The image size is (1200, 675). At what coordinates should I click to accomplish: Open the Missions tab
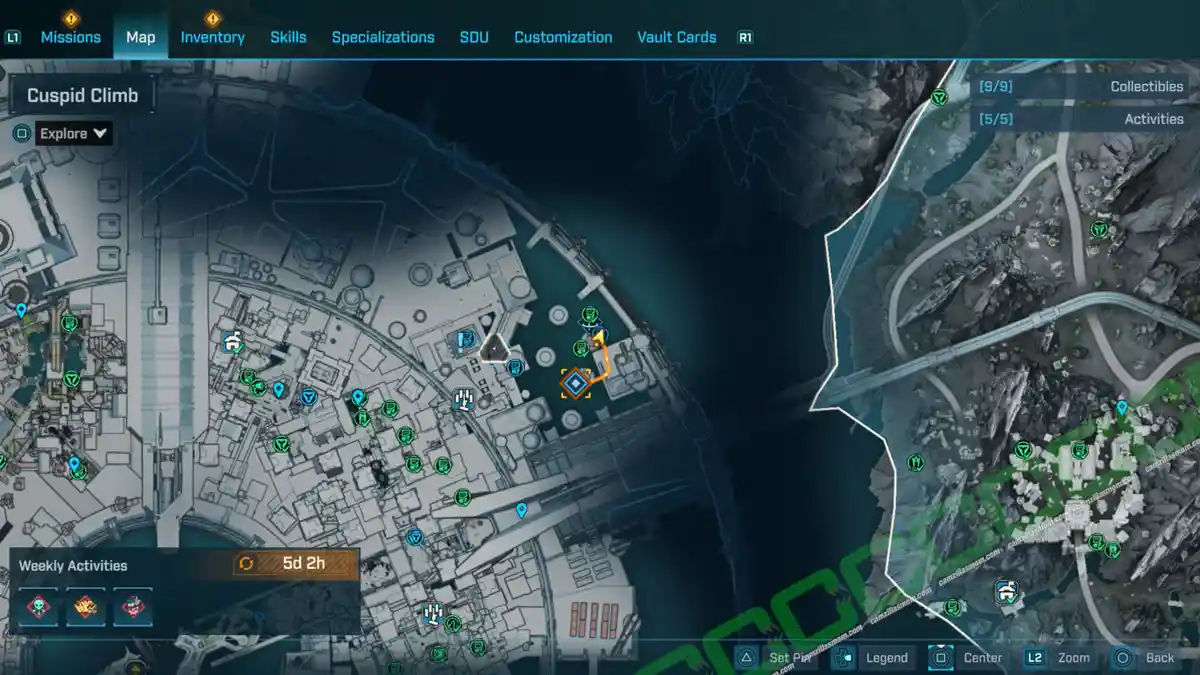click(x=70, y=37)
